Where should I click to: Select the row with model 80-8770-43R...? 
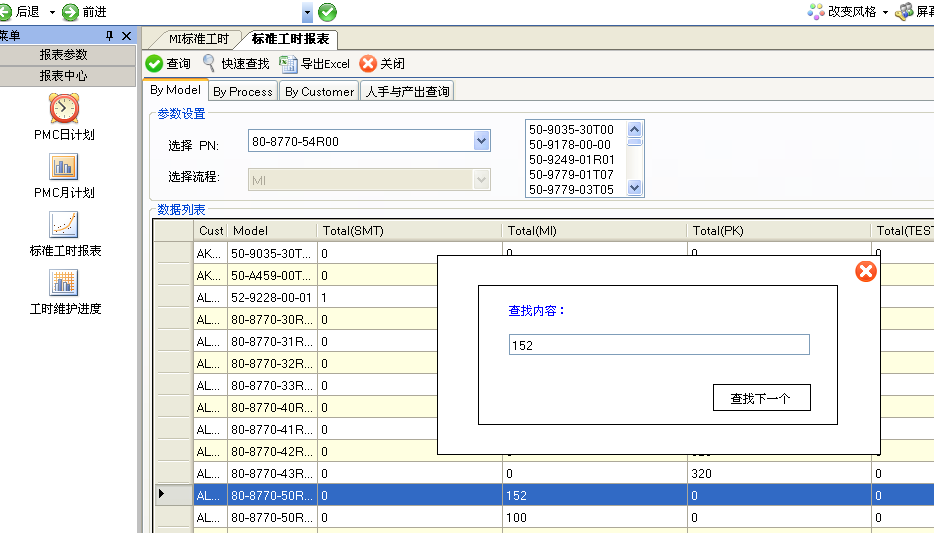pos(272,473)
